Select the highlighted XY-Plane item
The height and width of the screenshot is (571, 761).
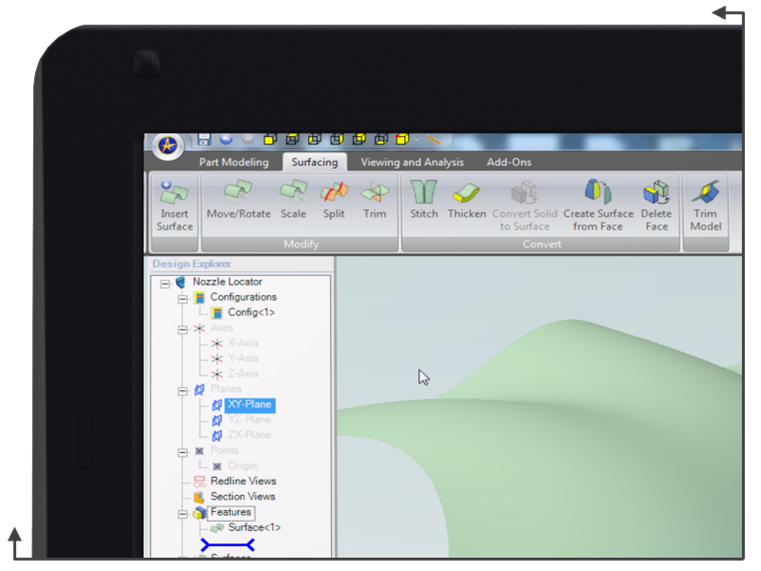coord(250,405)
